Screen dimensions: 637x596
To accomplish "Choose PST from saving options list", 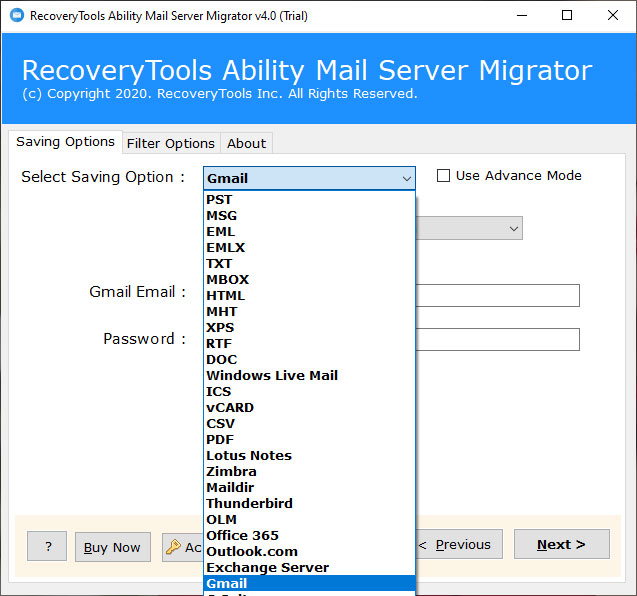I will 309,199.
